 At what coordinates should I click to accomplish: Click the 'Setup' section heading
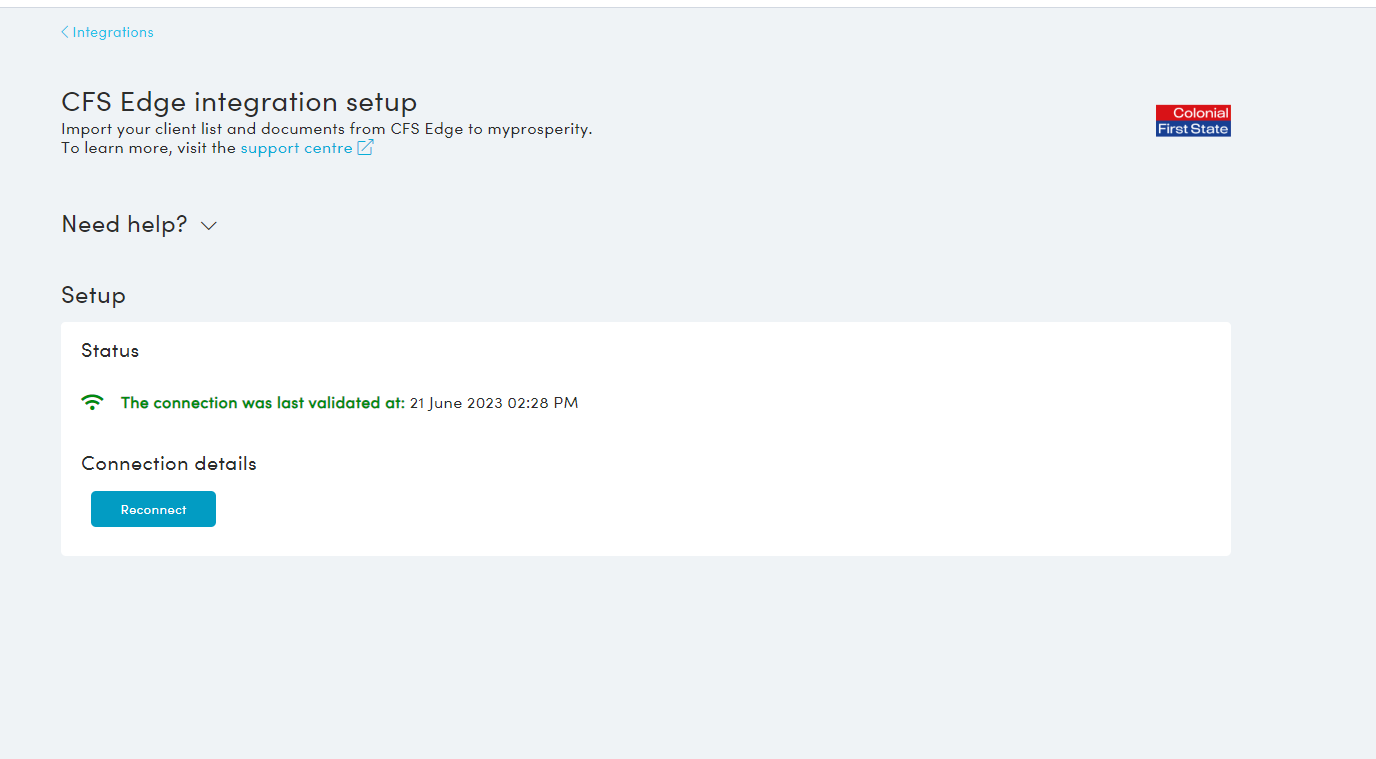pos(93,296)
